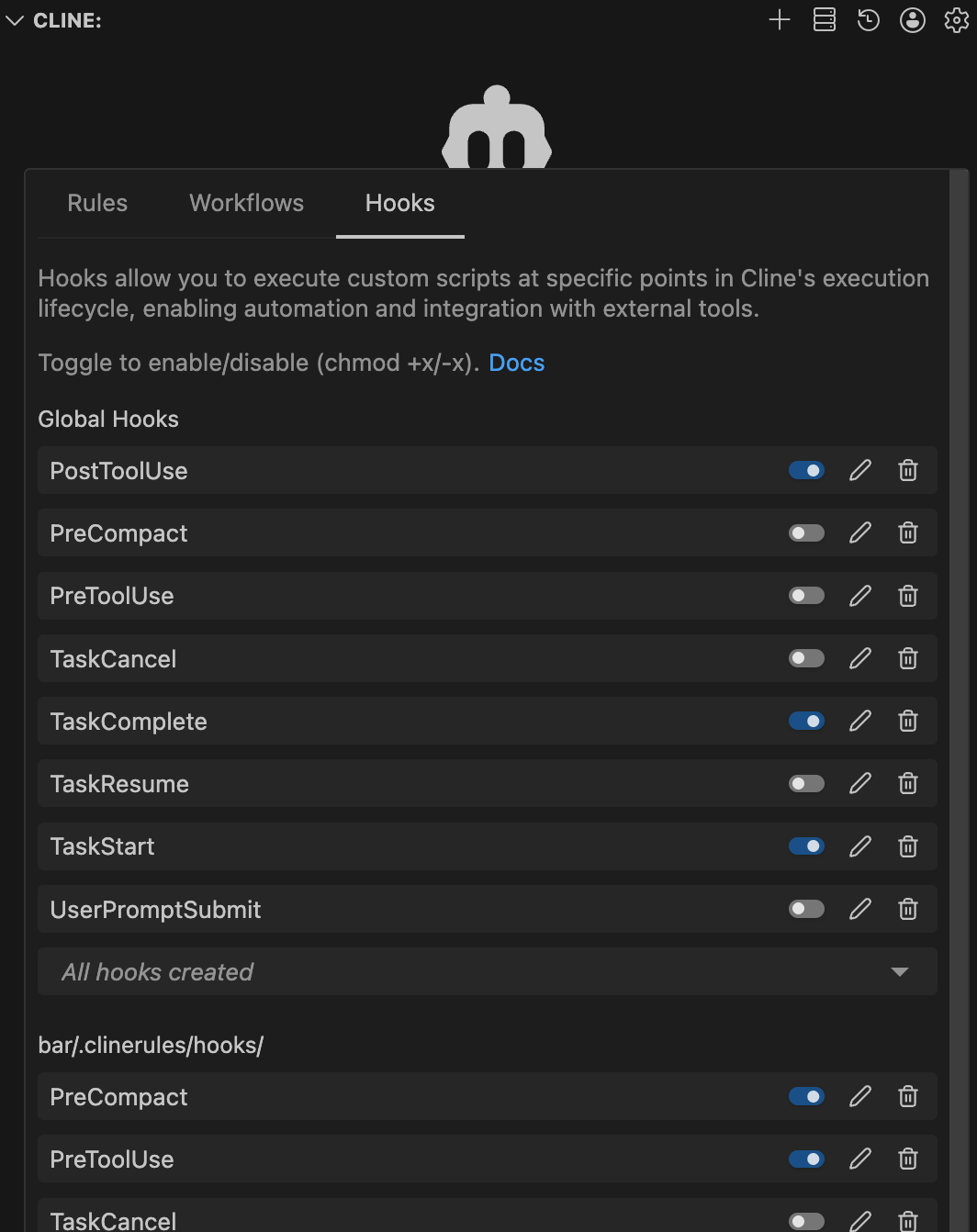Screen dimensions: 977x1232
Task: Edit the PostToolUse global hook
Action: (x=859, y=470)
